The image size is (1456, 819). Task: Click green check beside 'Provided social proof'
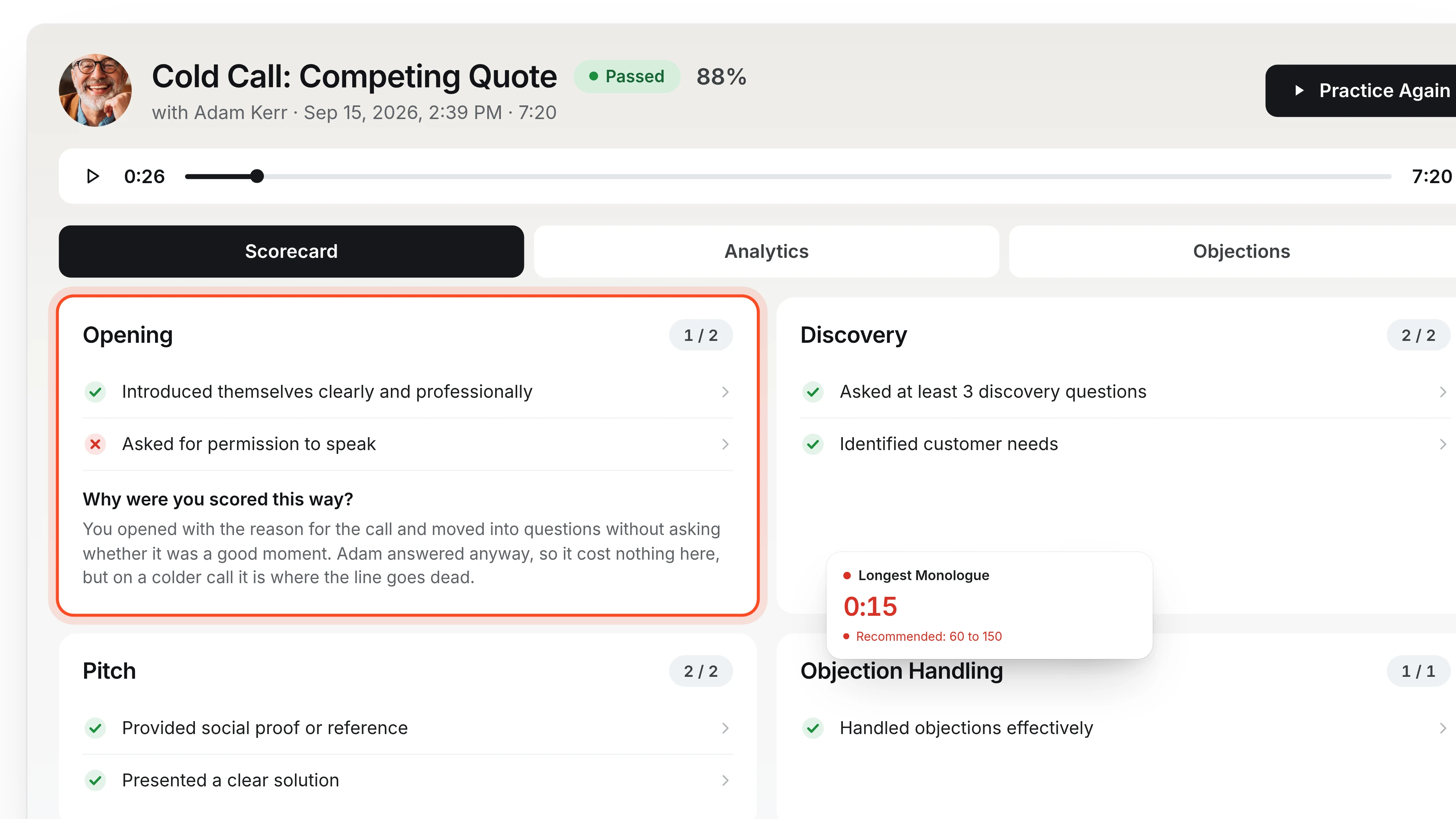point(96,728)
